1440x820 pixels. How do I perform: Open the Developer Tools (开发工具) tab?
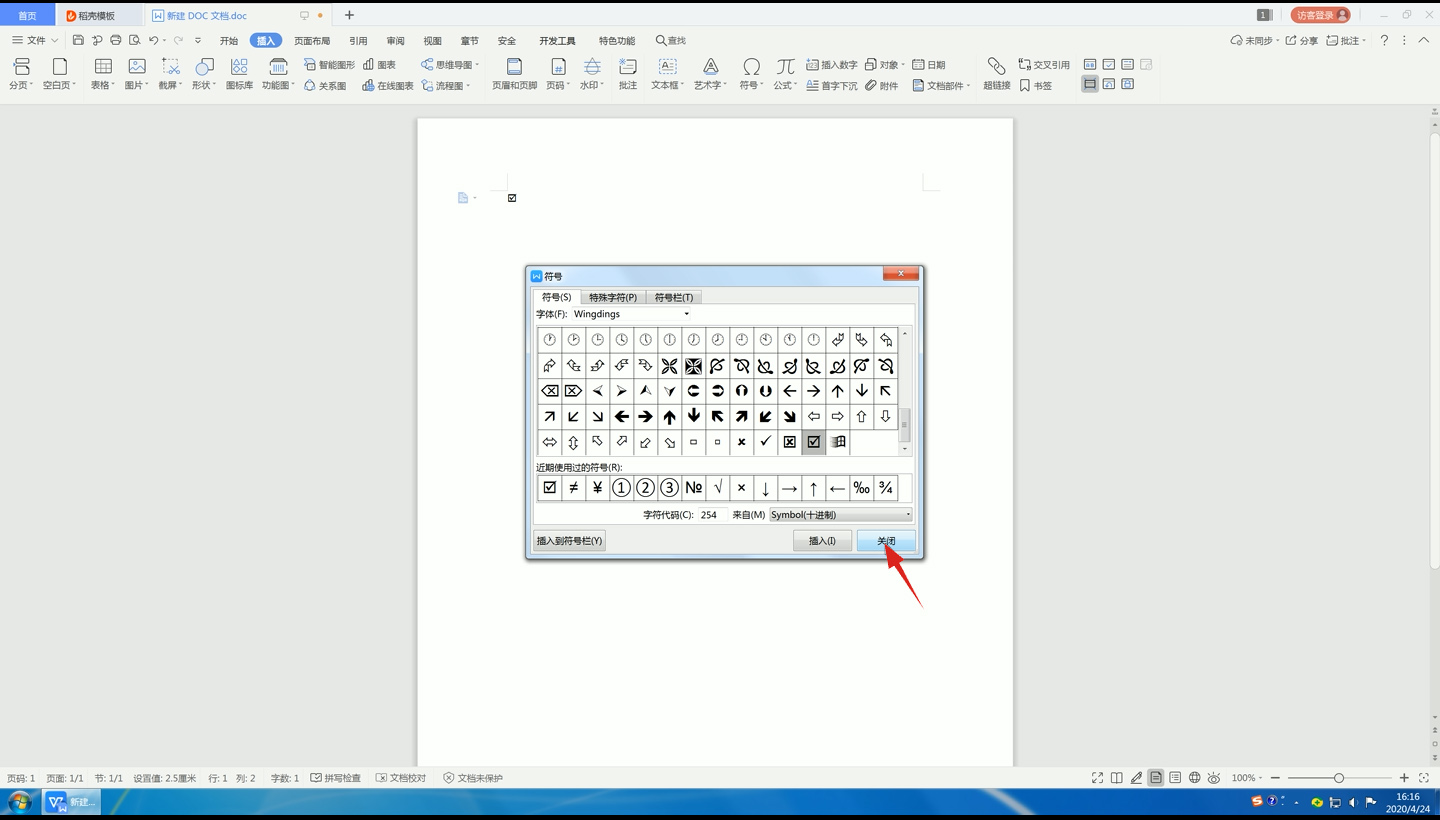point(557,41)
